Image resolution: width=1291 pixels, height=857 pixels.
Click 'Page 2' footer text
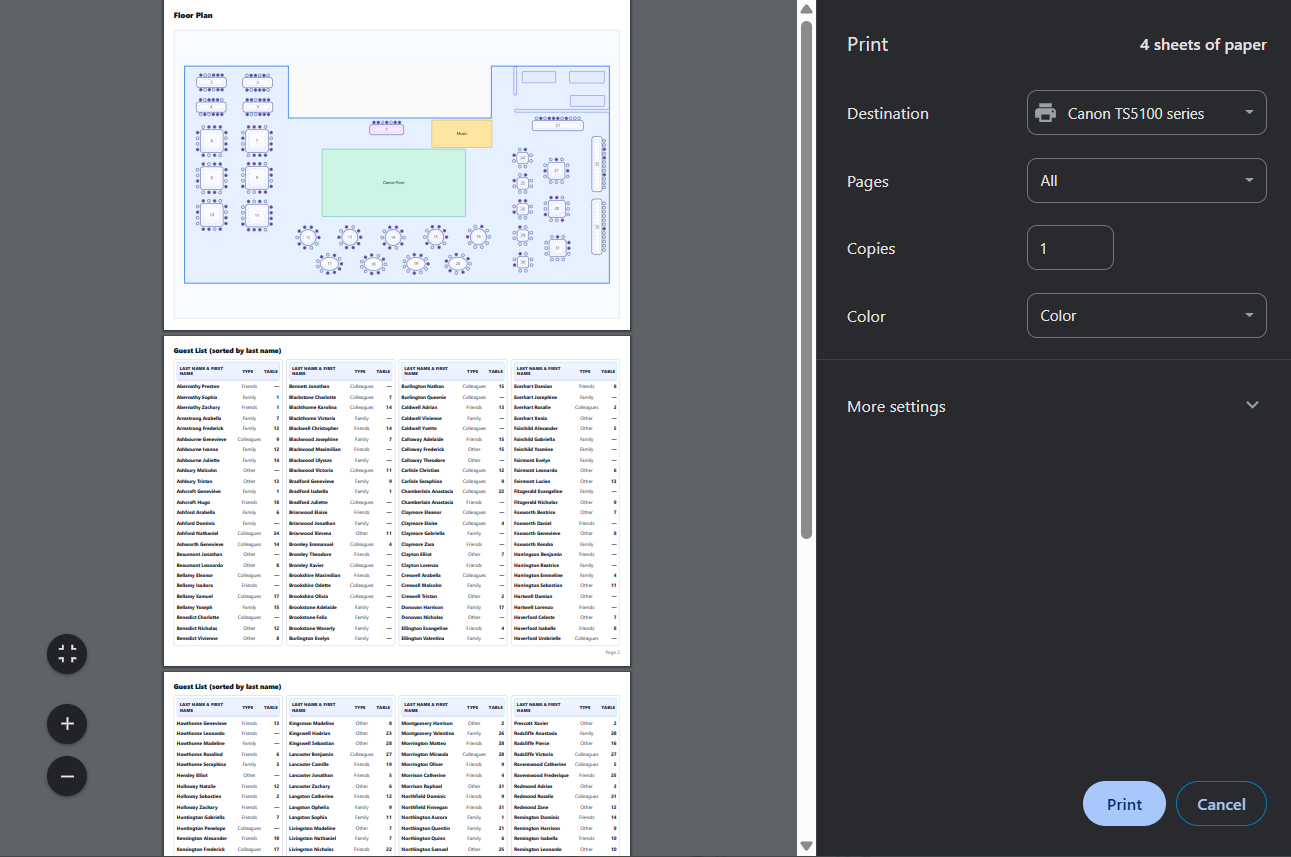[612, 652]
